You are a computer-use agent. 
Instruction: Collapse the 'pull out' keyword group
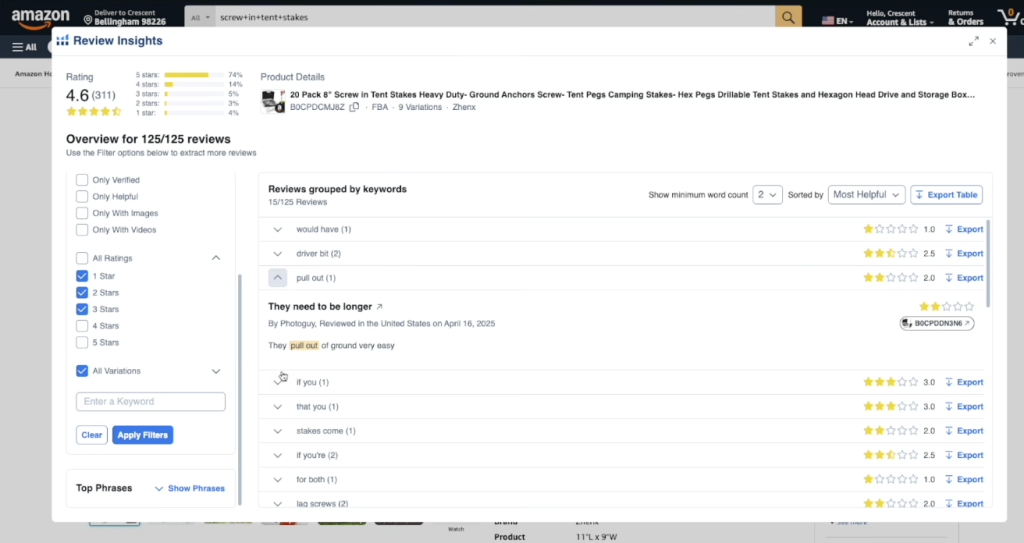[278, 278]
